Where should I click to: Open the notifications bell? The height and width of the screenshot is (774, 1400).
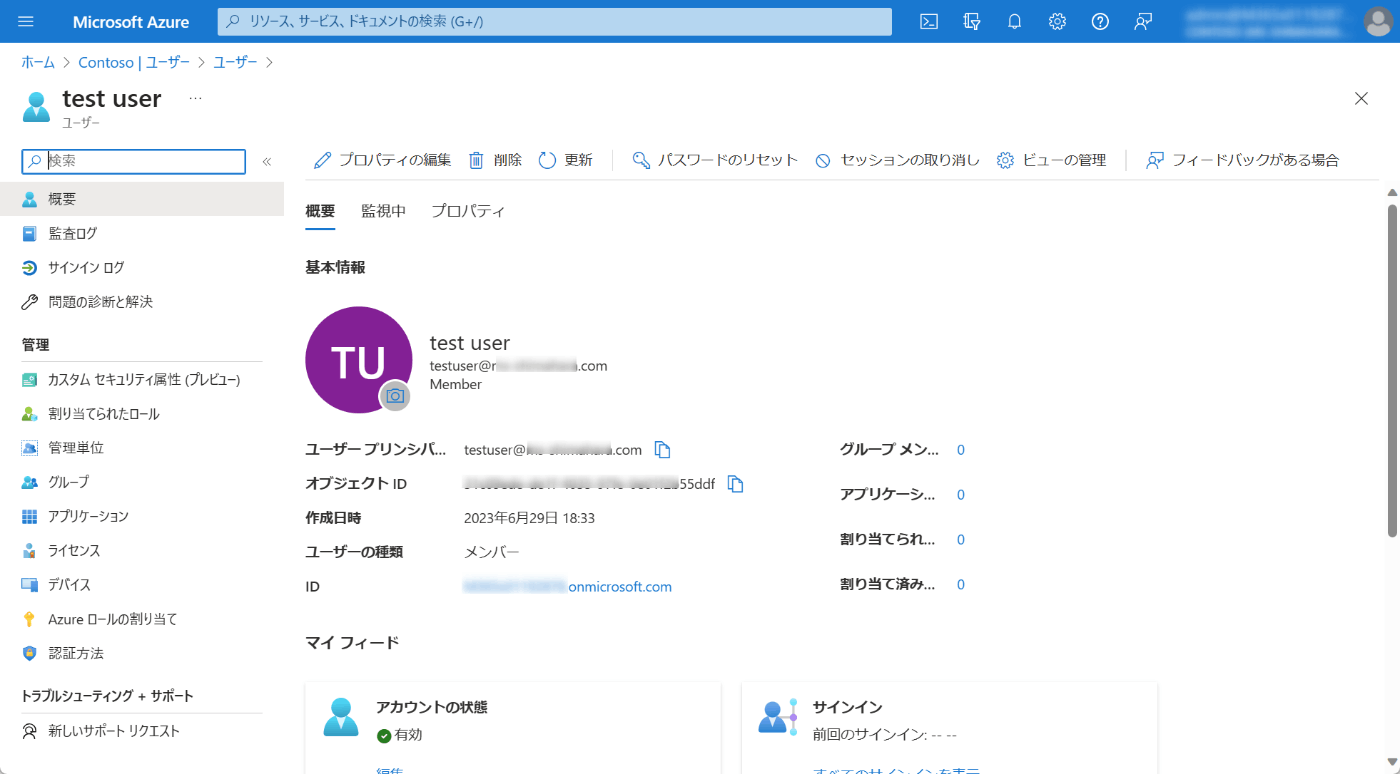(x=1015, y=21)
